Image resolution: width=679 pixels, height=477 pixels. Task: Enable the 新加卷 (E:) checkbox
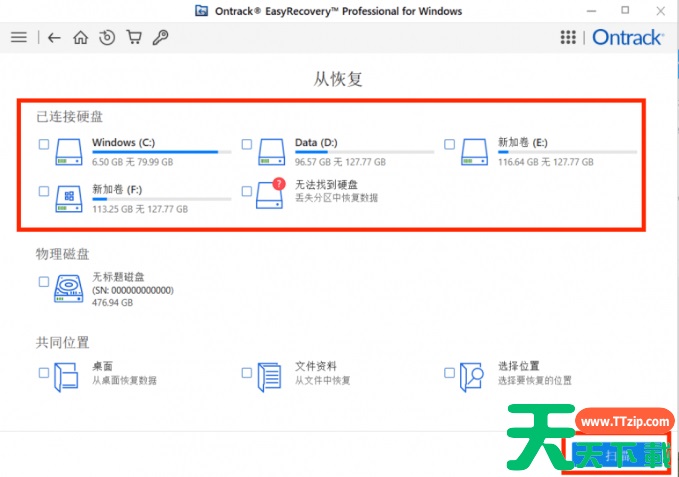(450, 145)
